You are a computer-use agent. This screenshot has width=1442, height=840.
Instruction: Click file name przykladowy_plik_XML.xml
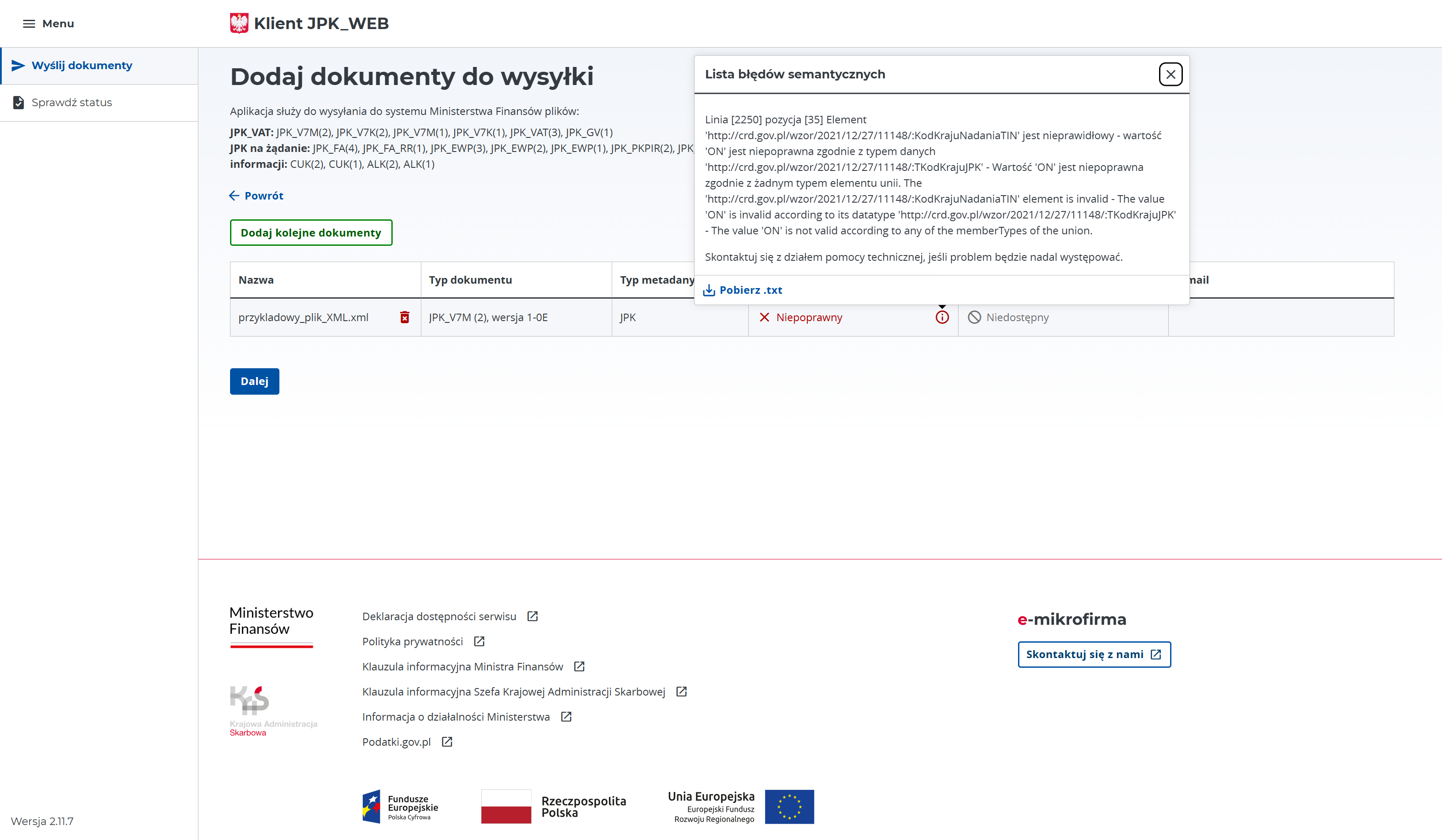[x=303, y=317]
